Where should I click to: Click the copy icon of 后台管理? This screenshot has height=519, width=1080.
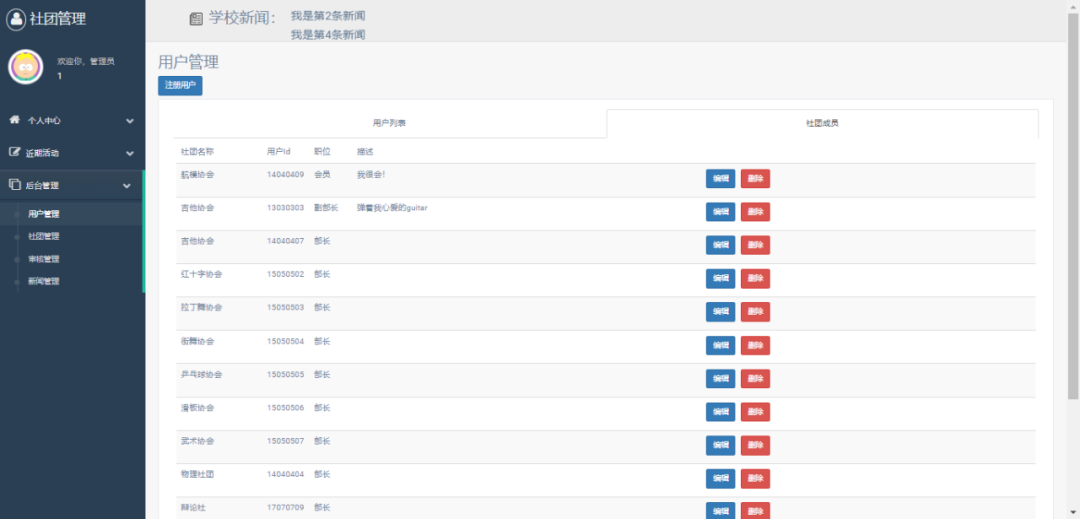coord(14,184)
